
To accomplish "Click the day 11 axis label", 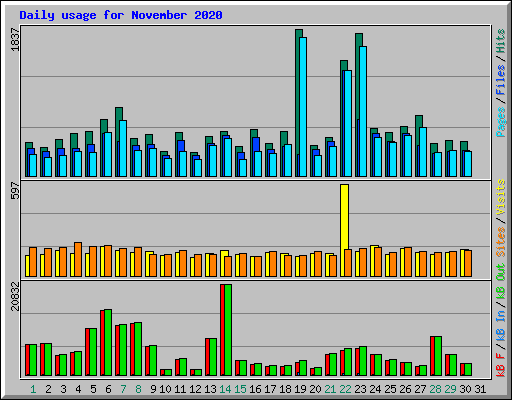I will coord(180,389).
